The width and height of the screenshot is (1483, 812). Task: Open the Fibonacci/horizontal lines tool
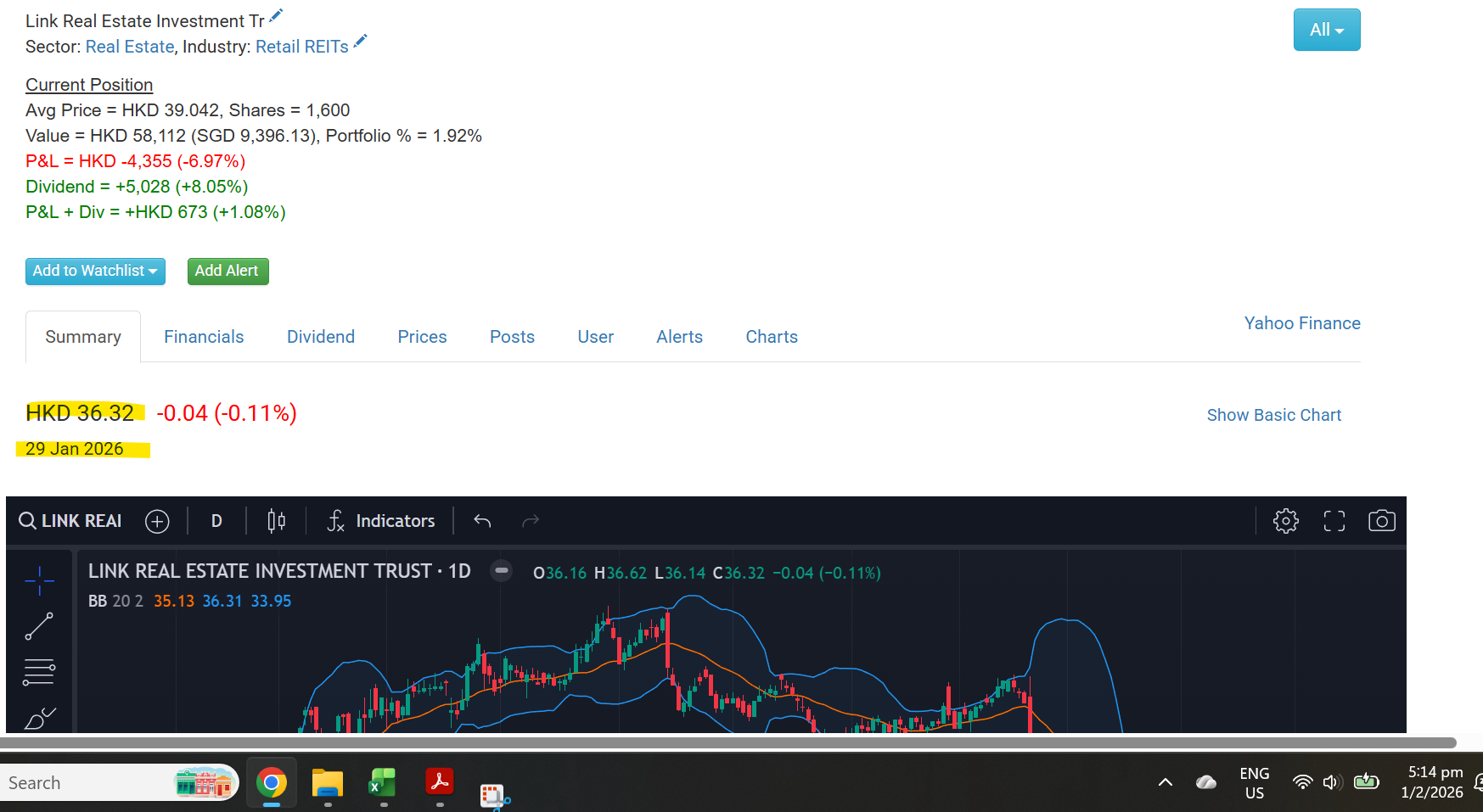click(x=39, y=672)
